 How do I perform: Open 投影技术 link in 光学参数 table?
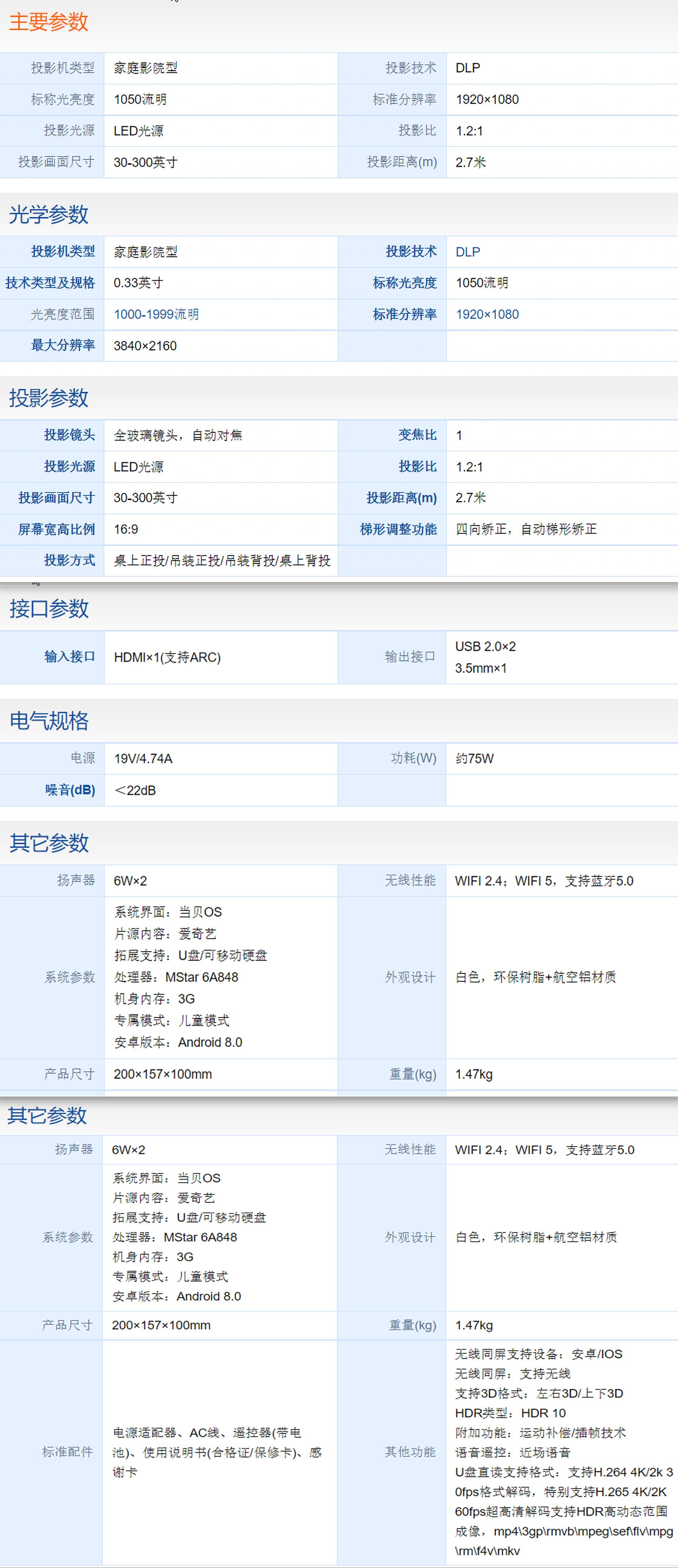click(x=411, y=251)
